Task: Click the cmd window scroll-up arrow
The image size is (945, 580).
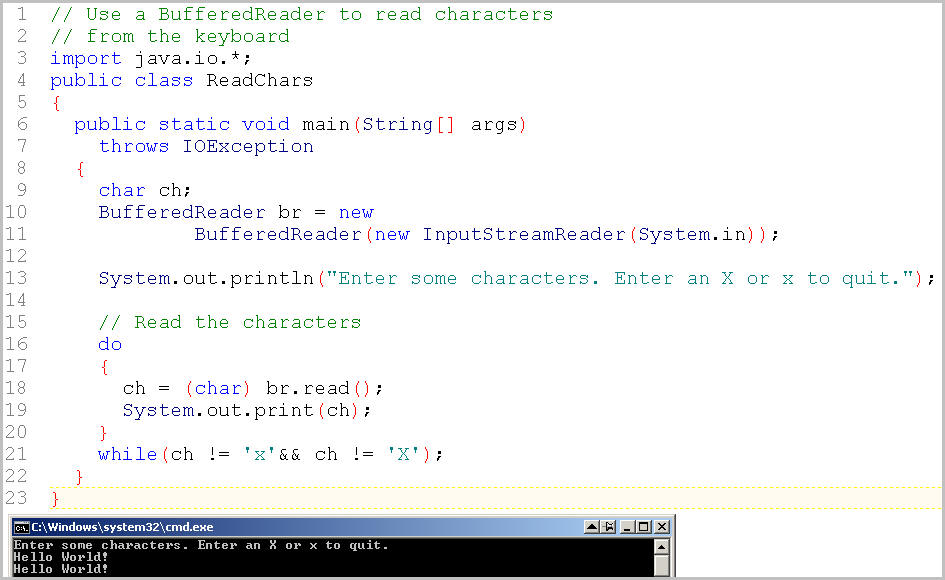Action: (661, 547)
